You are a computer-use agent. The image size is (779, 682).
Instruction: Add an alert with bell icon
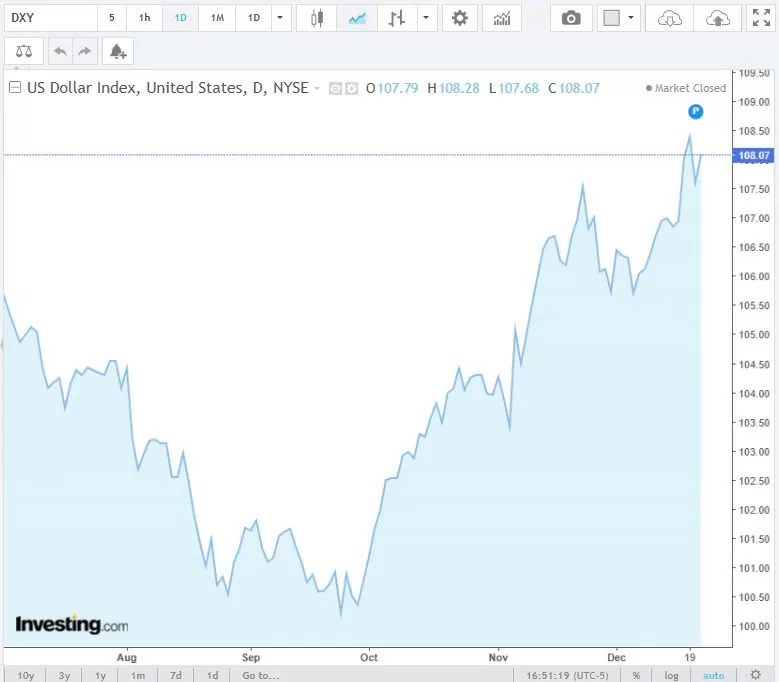(117, 51)
